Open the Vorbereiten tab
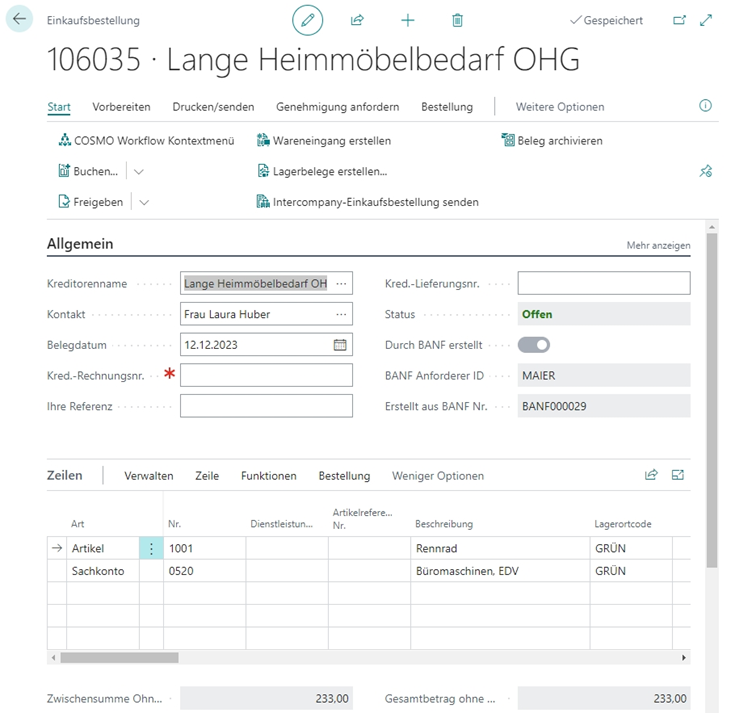Viewport: 752px width, 713px height. (121, 107)
